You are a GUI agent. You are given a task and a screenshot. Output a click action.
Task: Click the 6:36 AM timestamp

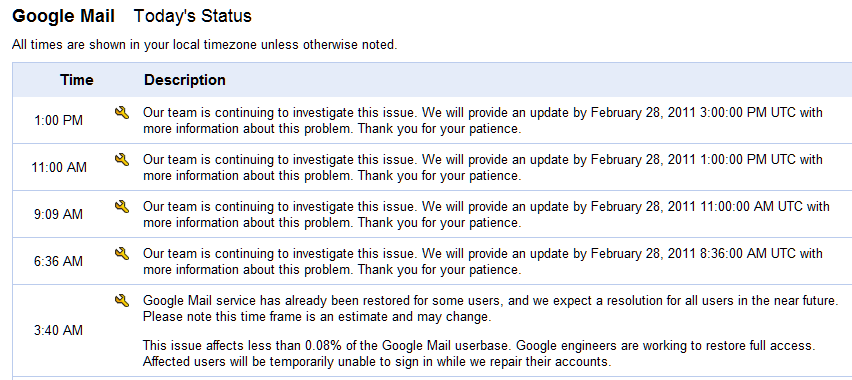(x=59, y=261)
